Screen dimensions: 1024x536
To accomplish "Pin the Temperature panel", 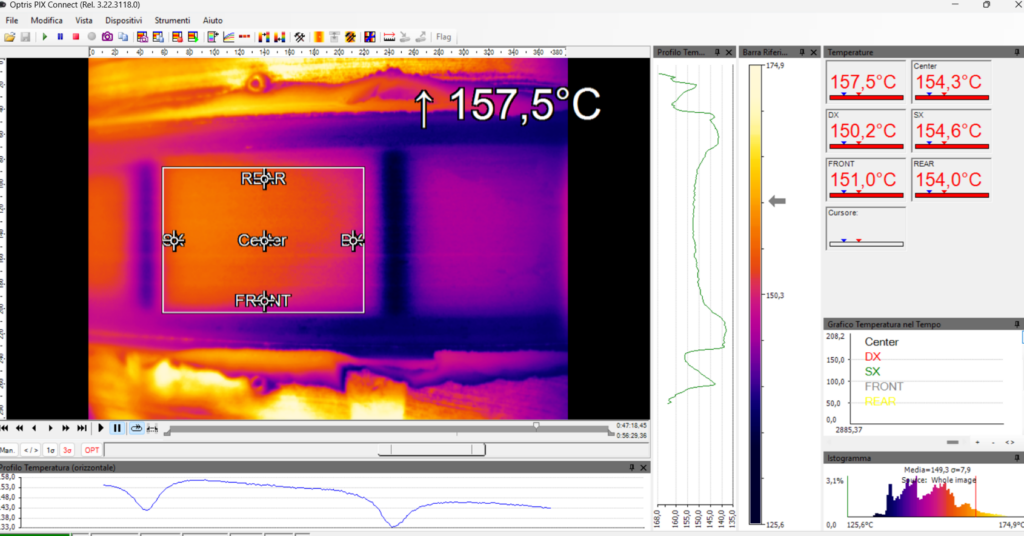I will pos(1017,52).
